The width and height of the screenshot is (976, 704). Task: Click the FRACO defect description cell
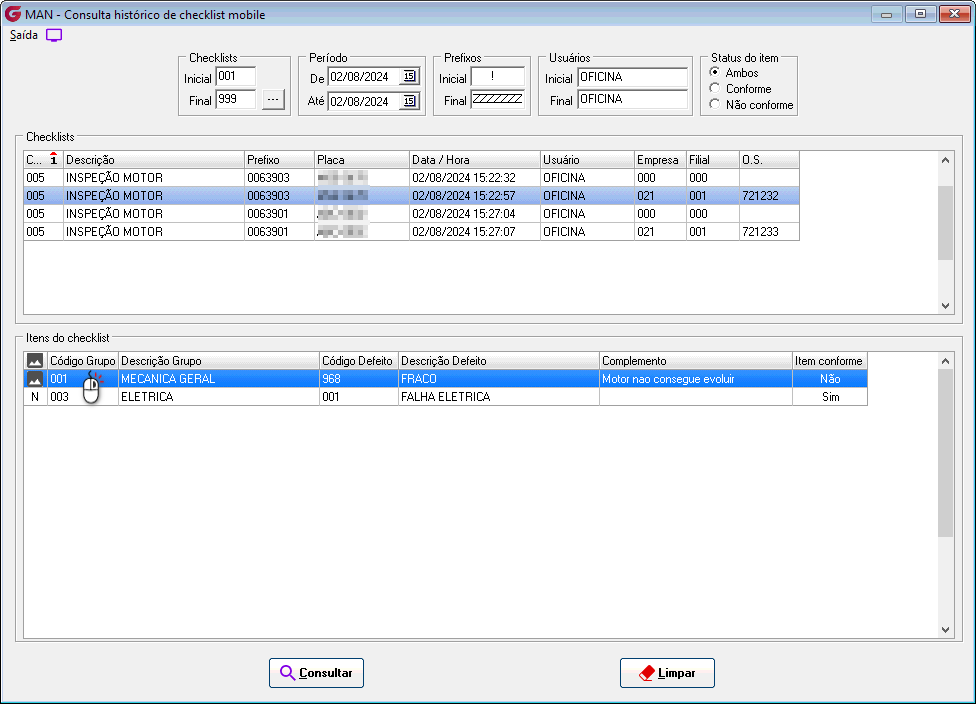(499, 379)
